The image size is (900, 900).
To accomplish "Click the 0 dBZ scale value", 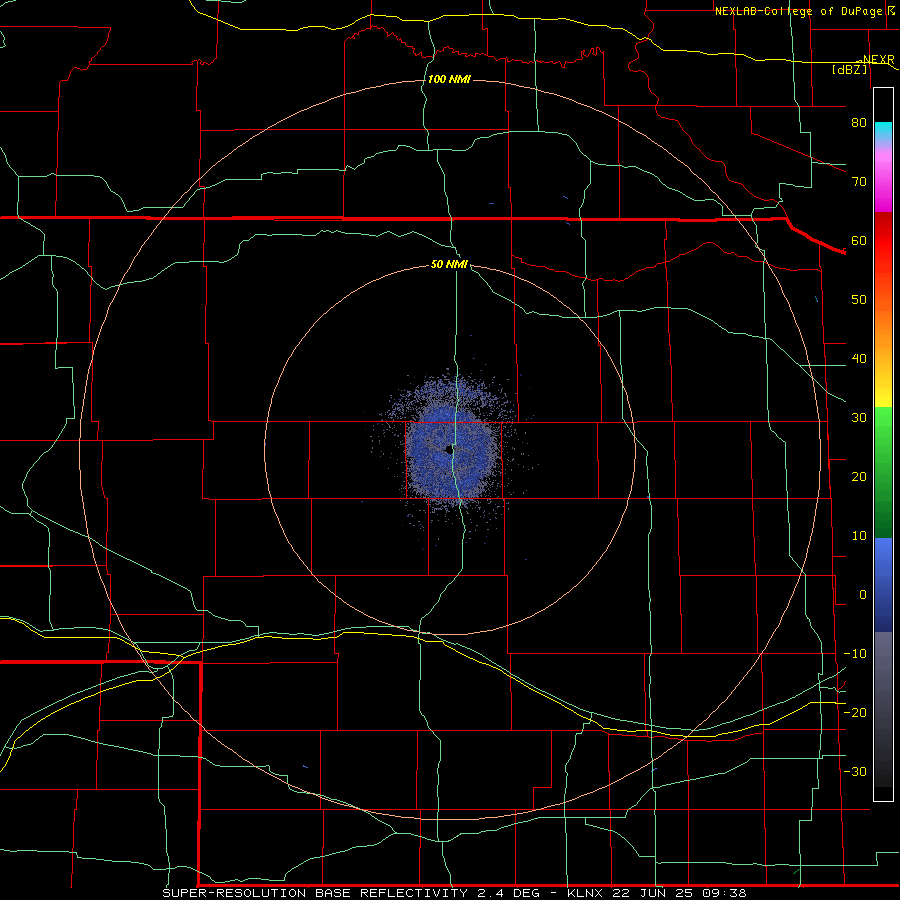I will coord(863,595).
